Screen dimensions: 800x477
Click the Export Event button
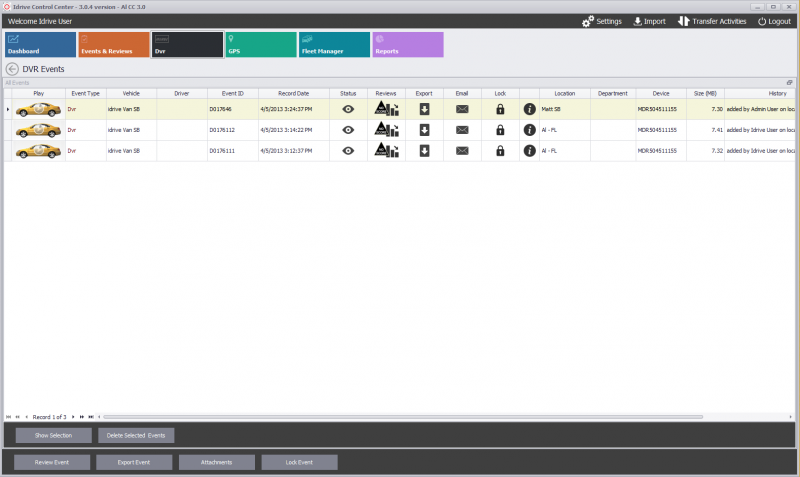(134, 462)
